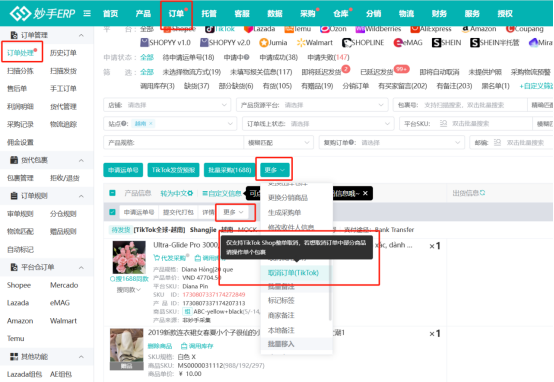Filter by Jumia platform icon
The height and width of the screenshot is (382, 554).
tap(264, 43)
